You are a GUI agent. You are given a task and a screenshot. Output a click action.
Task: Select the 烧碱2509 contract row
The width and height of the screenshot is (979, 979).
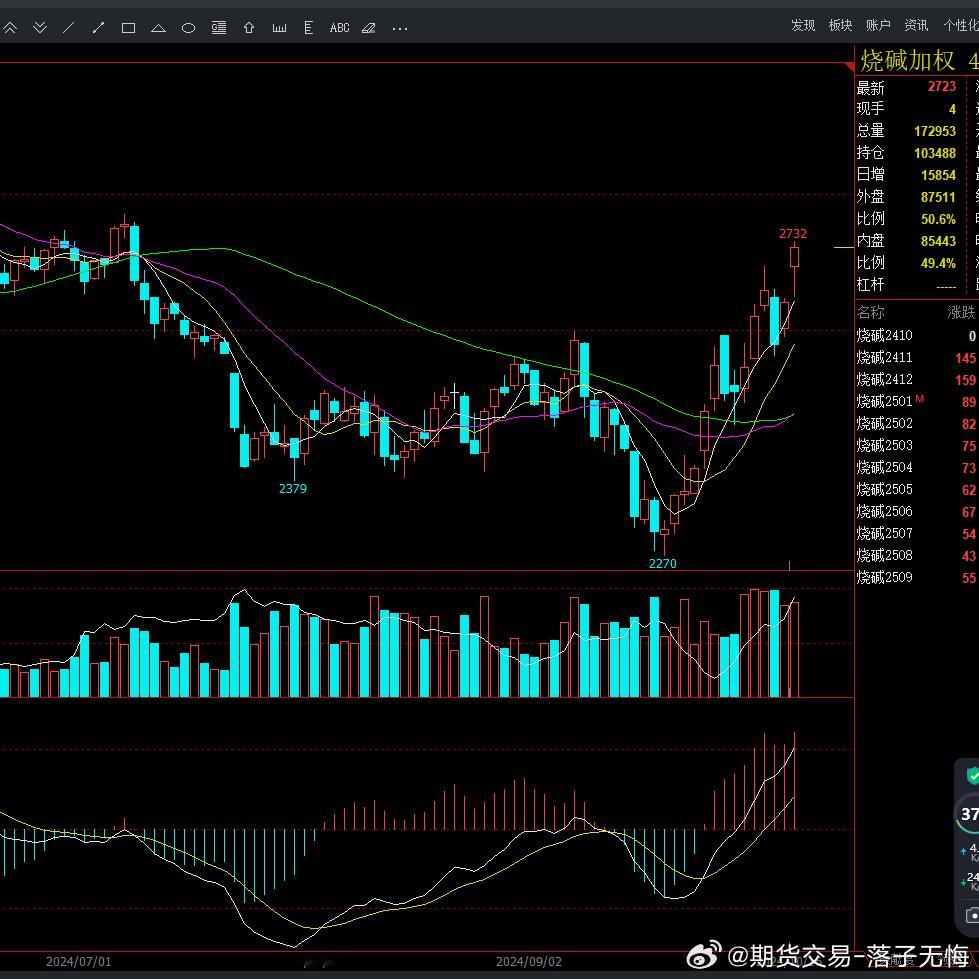point(917,578)
